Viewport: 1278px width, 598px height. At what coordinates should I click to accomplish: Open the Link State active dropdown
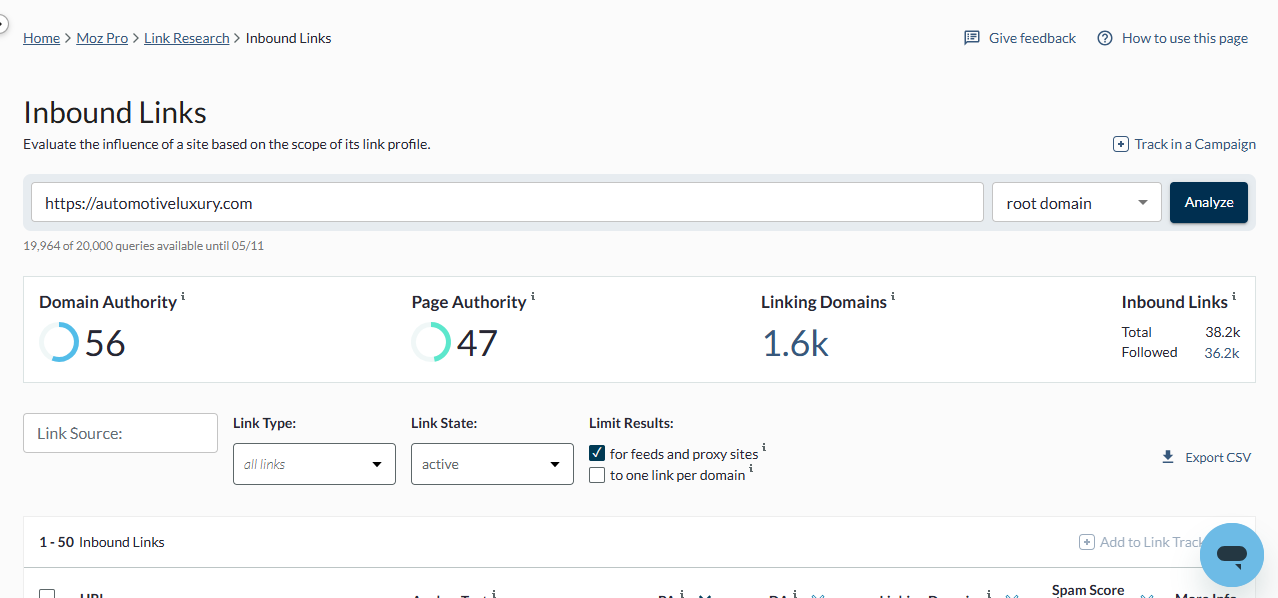tap(492, 464)
